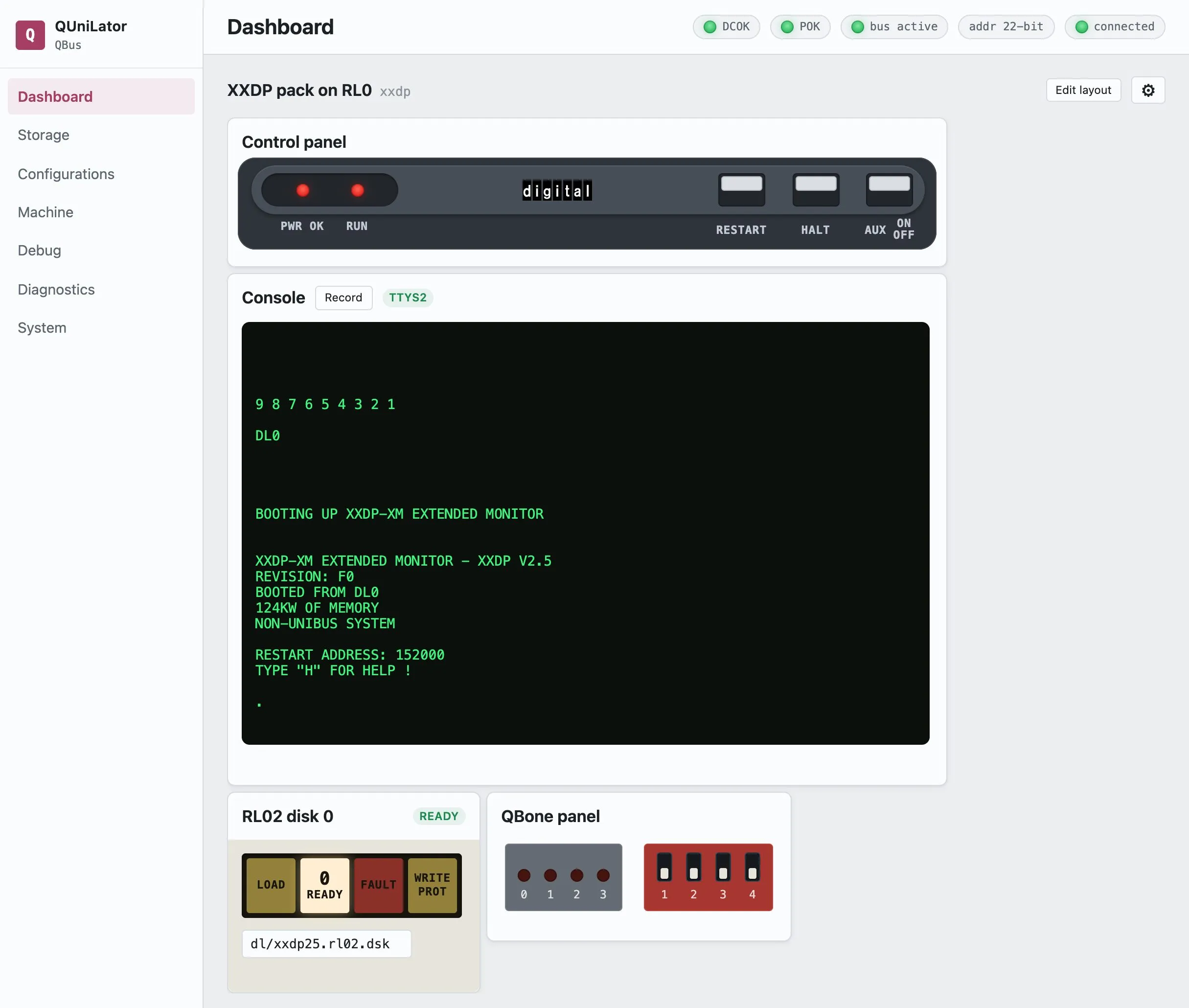The image size is (1189, 1008).
Task: Navigate to the Machine page
Action: 101,212
